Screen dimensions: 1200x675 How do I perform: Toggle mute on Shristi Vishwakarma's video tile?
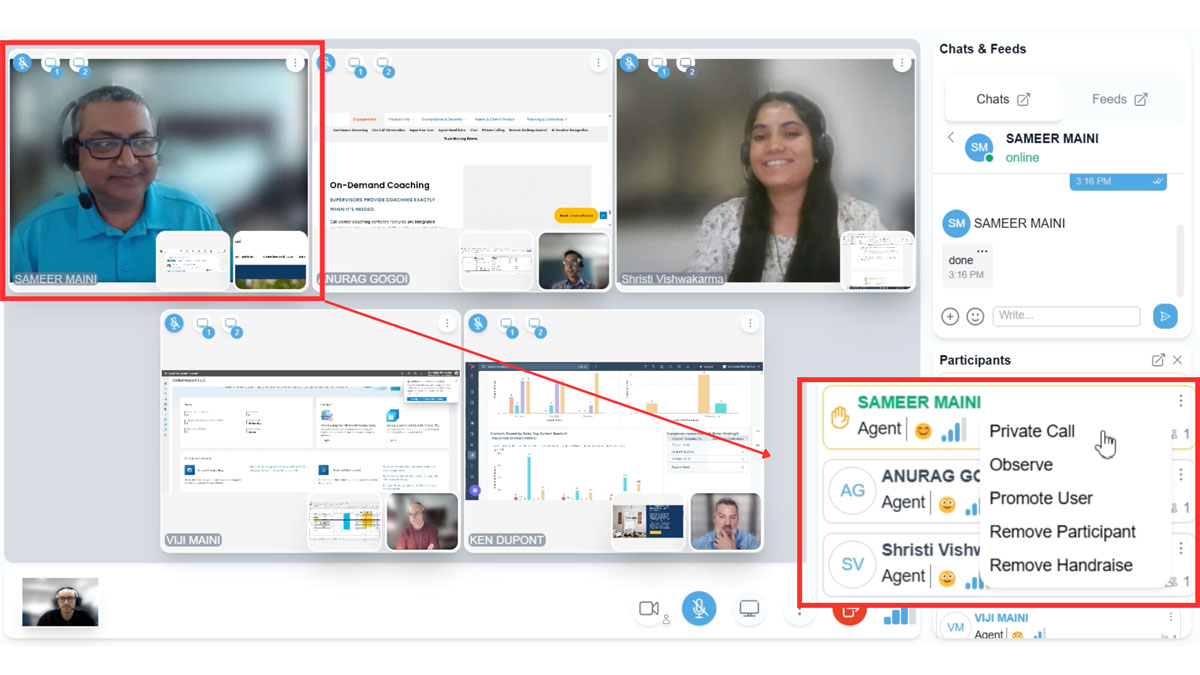click(629, 63)
